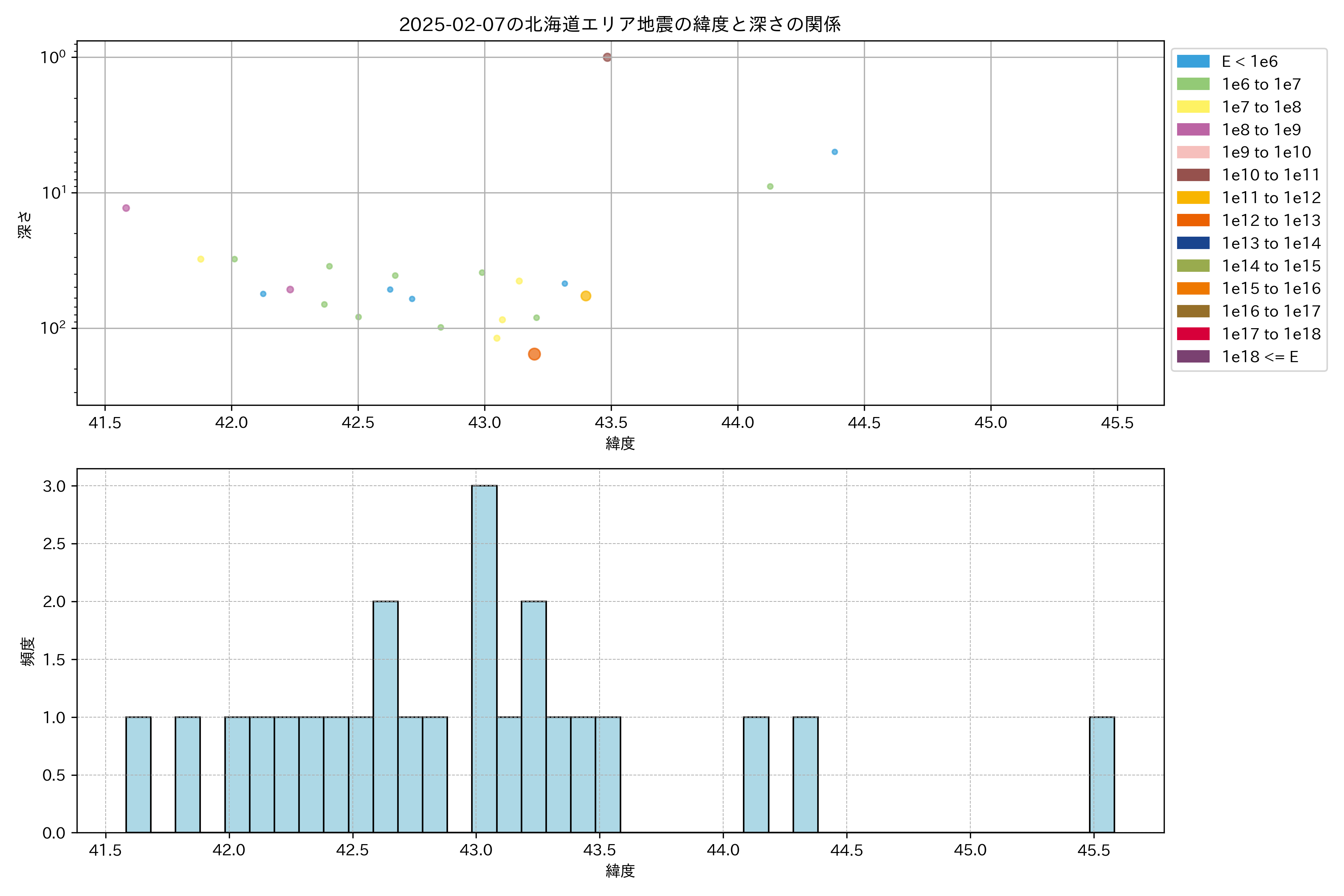Click the leftmost histogram bar near 41.6

(x=138, y=774)
